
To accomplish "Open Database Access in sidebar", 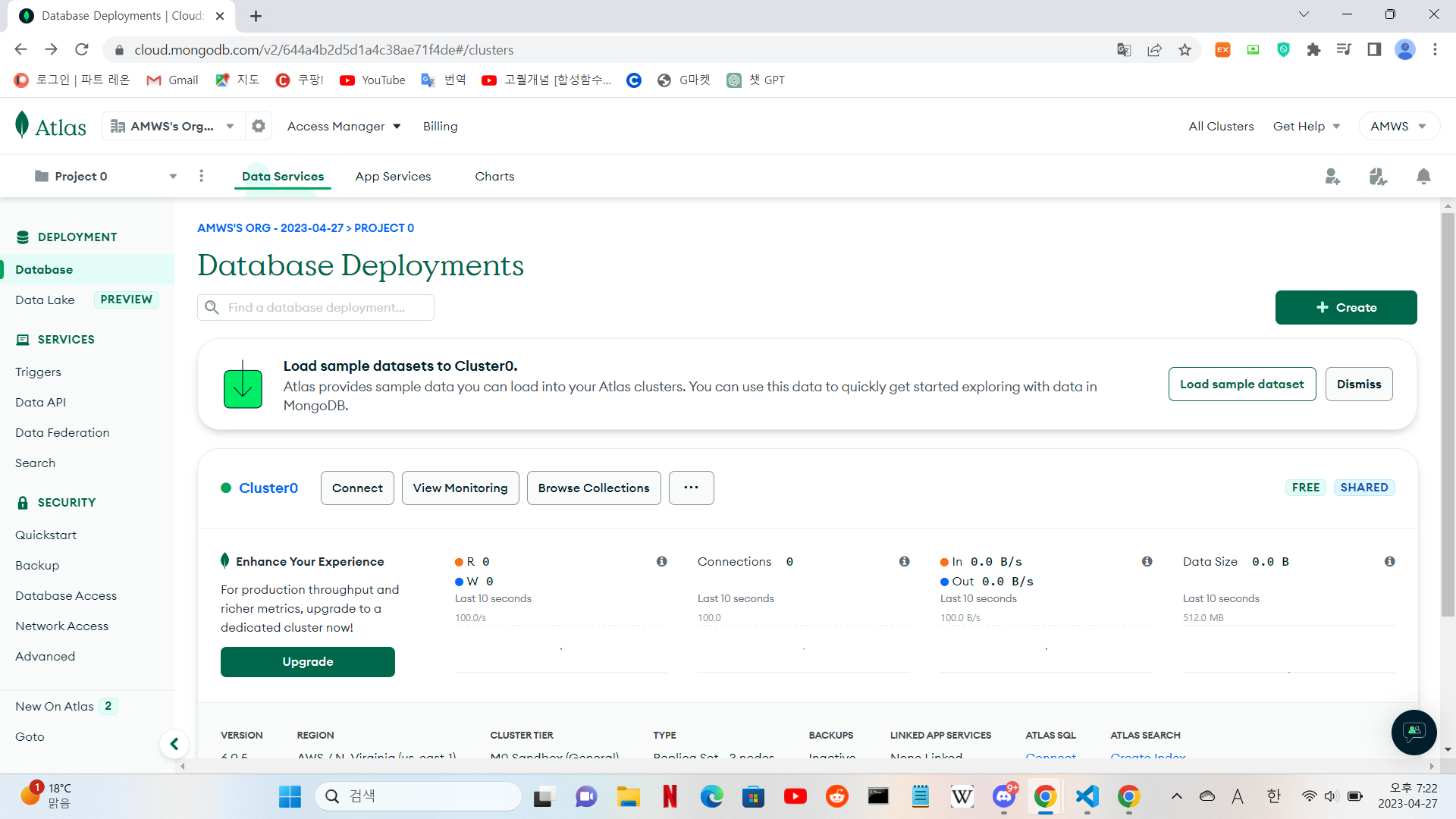I will [66, 596].
